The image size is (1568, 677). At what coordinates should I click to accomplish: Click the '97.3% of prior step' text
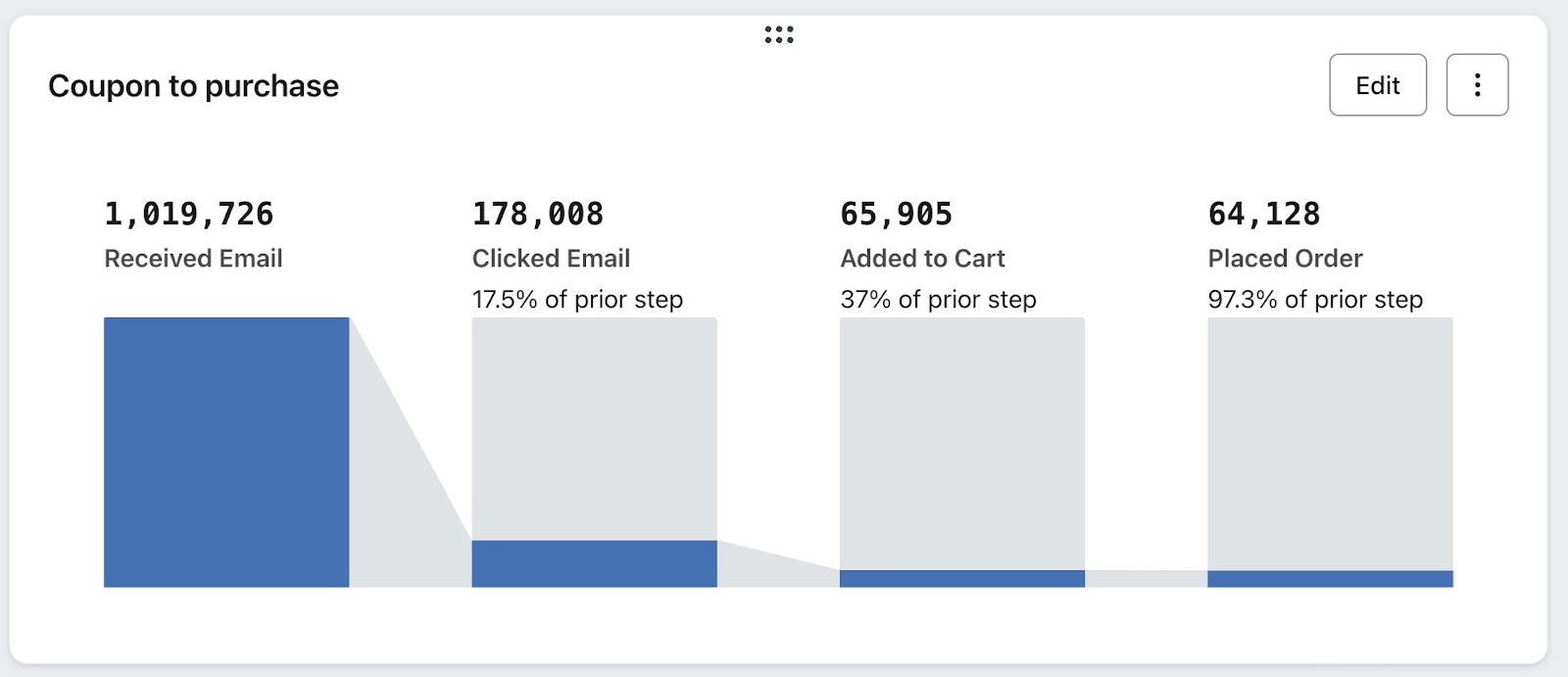pos(1315,300)
